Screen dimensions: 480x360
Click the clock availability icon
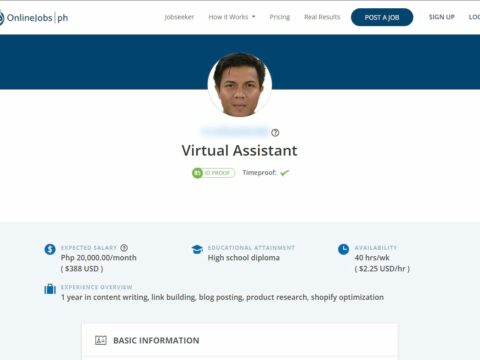[x=343, y=249]
